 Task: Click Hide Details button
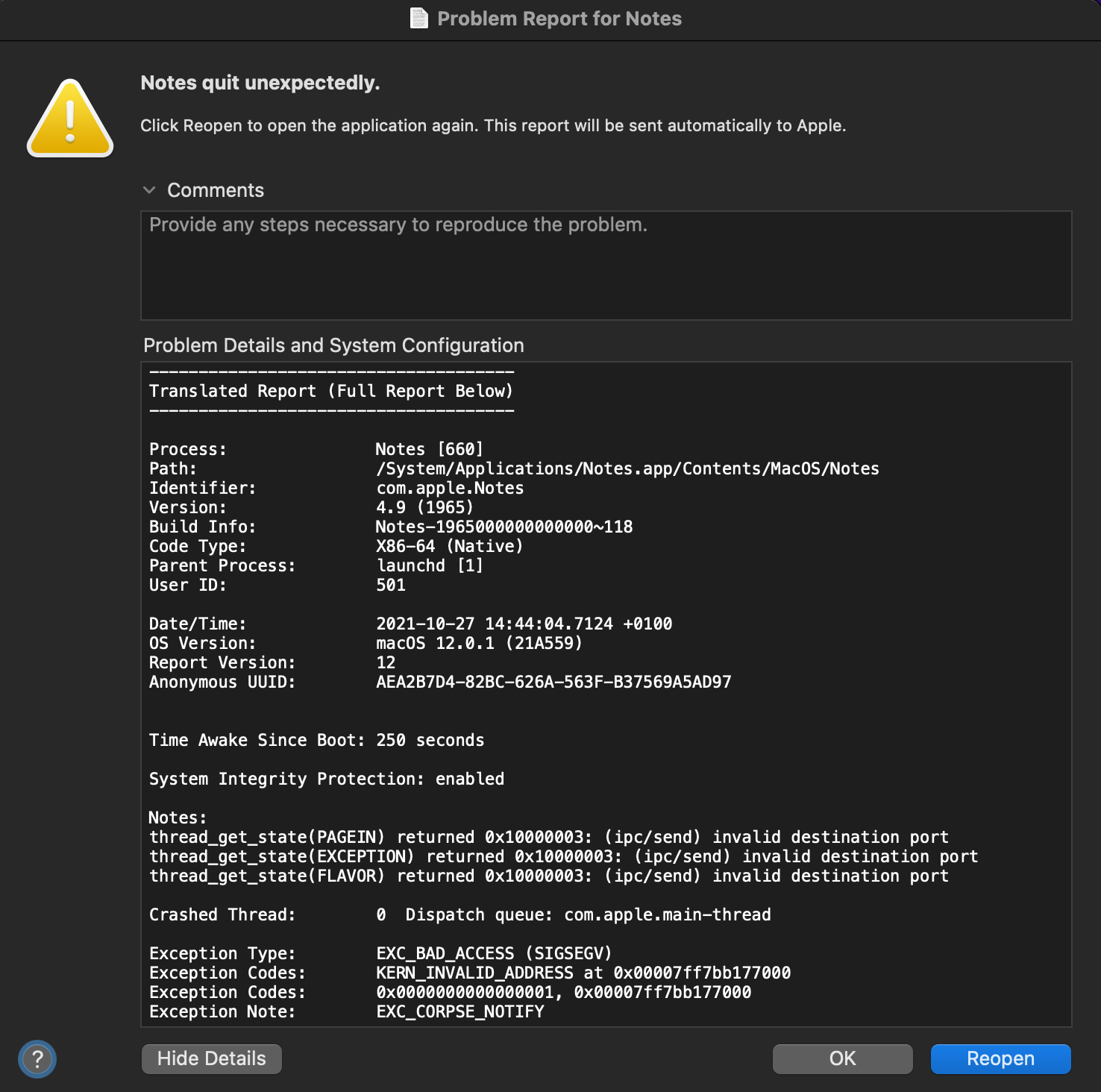pos(212,1058)
